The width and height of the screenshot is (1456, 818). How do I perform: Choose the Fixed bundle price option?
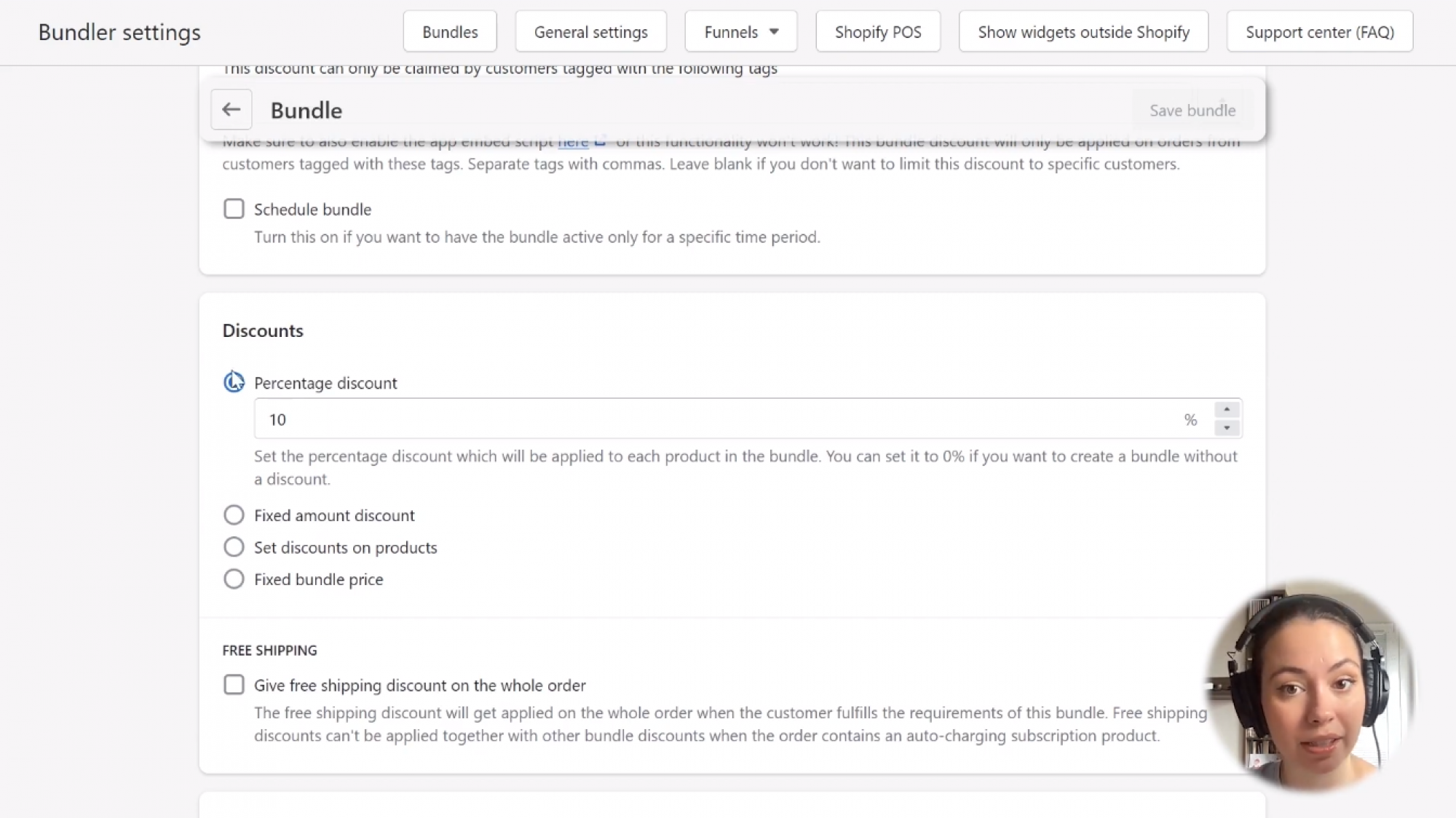click(234, 579)
